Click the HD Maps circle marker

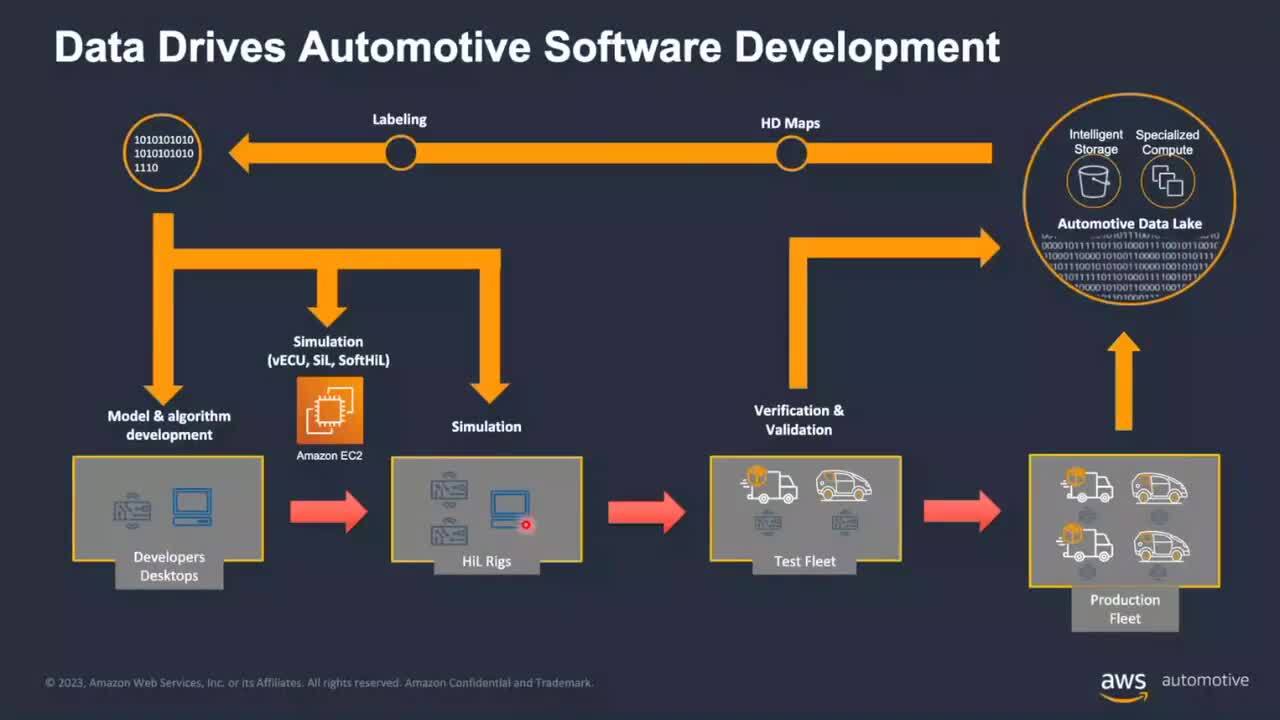pos(791,154)
